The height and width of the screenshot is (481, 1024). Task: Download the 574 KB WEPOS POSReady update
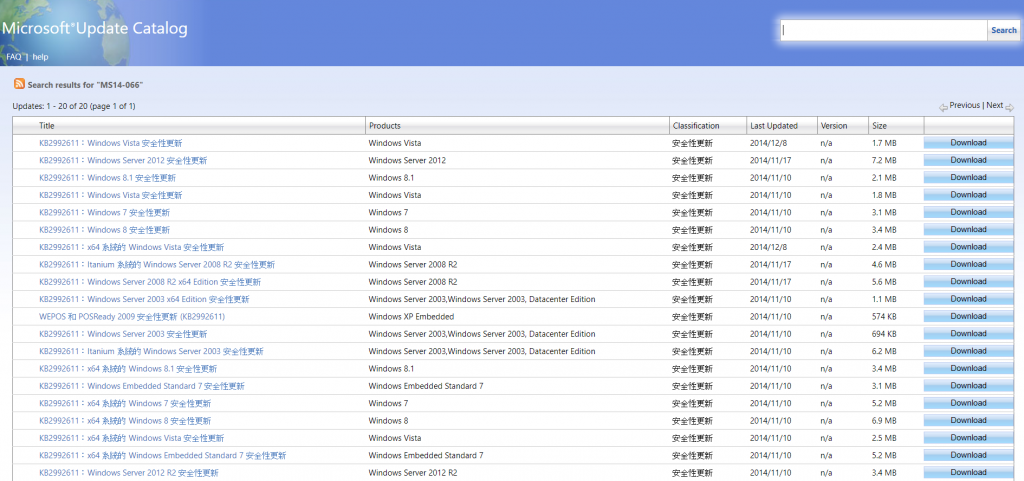point(968,317)
